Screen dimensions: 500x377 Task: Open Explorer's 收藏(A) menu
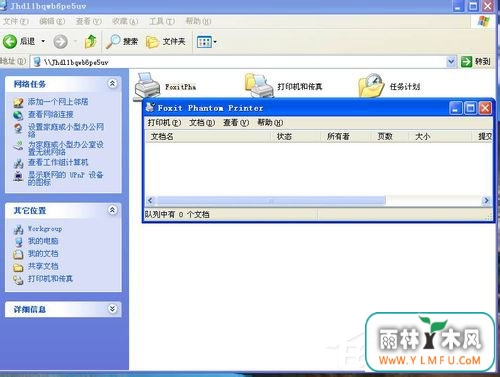[125, 21]
